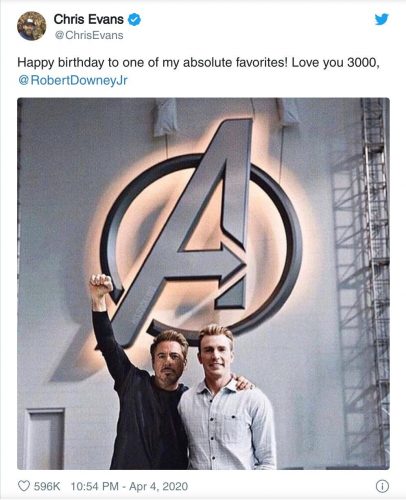Viewport: 406px width, 500px height.
Task: Open the @ChrisEvans handle
Action: coord(89,35)
